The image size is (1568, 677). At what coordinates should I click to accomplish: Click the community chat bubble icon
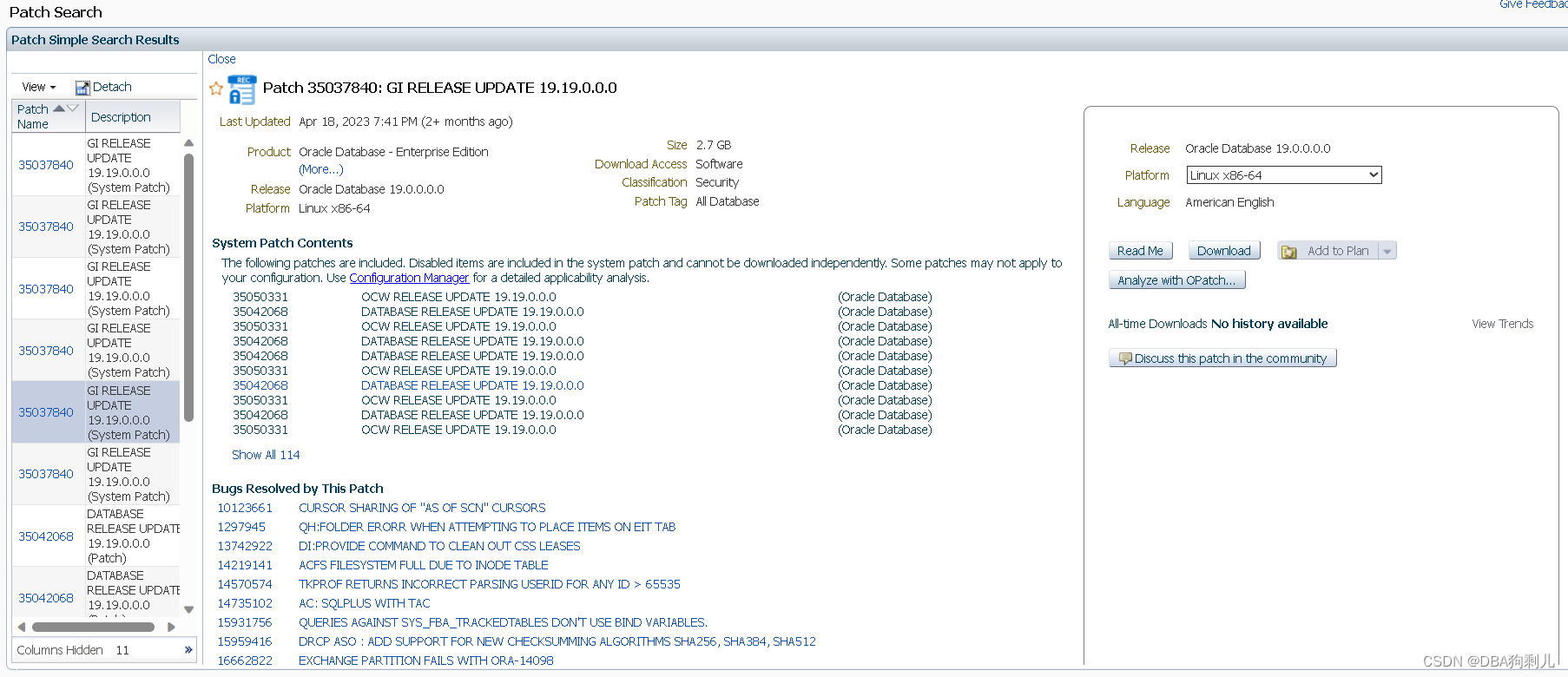pyautogui.click(x=1125, y=358)
